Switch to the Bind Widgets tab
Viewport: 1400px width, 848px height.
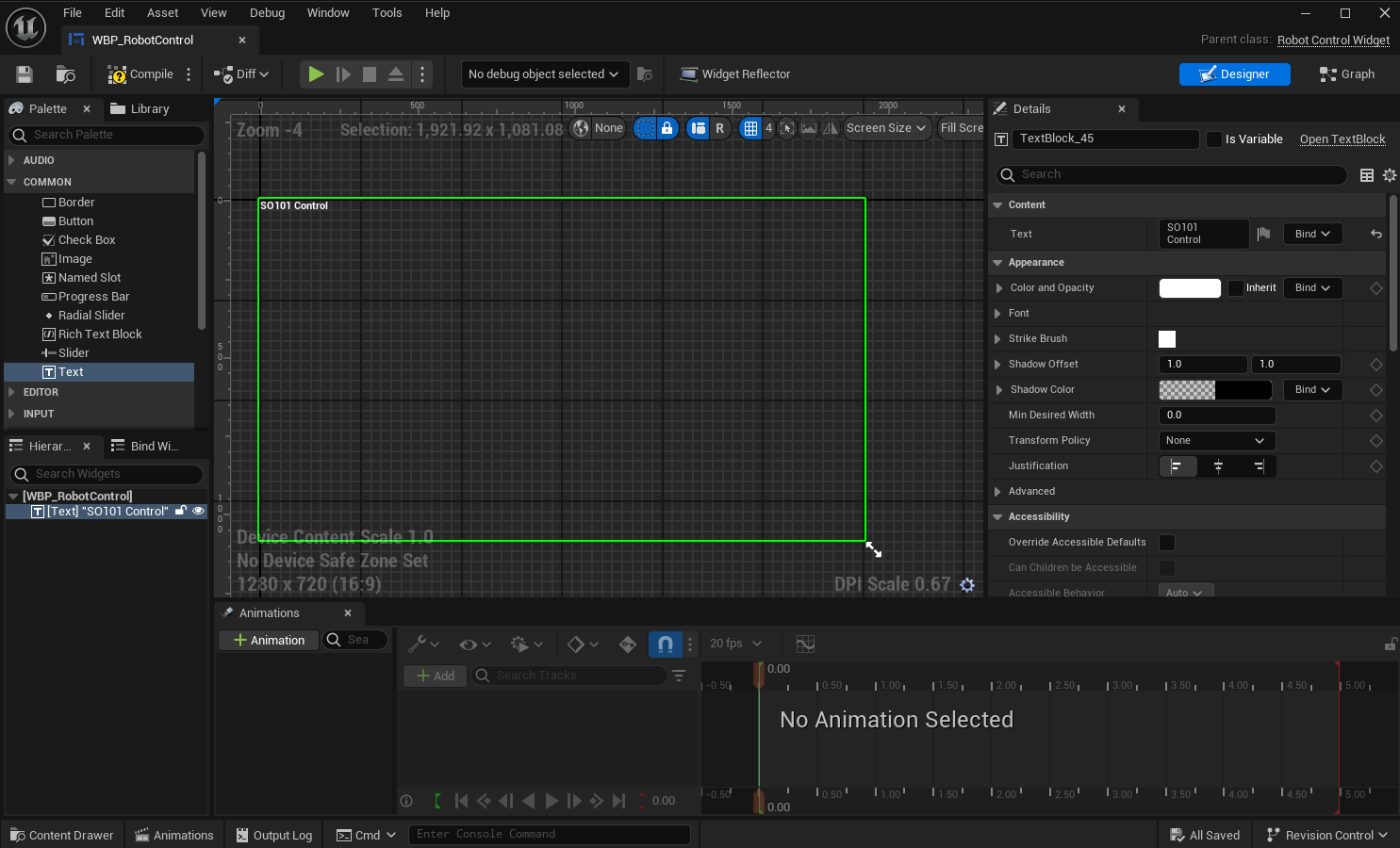coord(145,447)
